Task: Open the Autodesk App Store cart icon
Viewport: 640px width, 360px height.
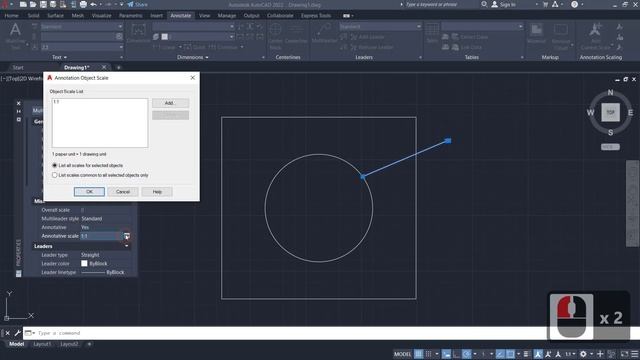Action: 545,4
